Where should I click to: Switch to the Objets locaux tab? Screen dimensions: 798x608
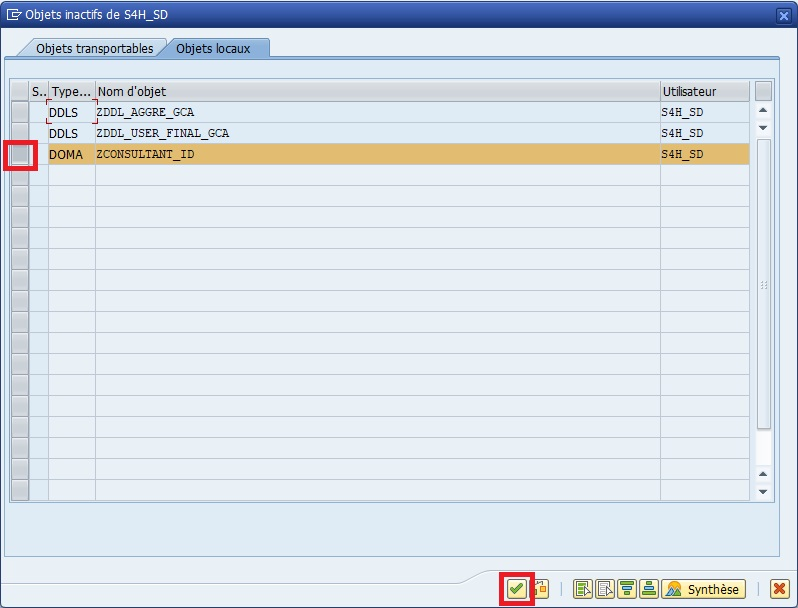(214, 48)
